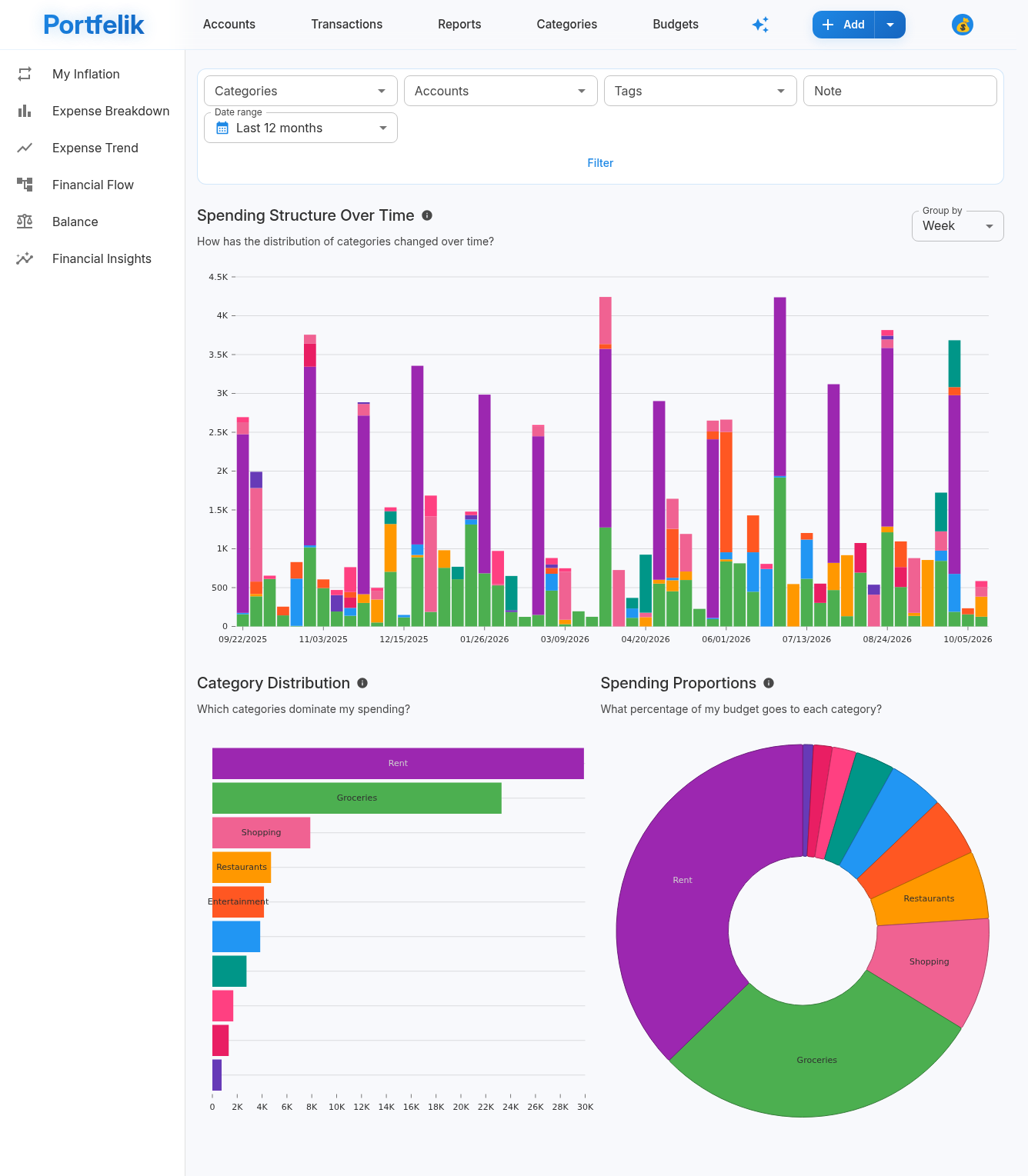Click the green Groceries pie slice
The width and height of the screenshot is (1028, 1176).
point(816,1060)
